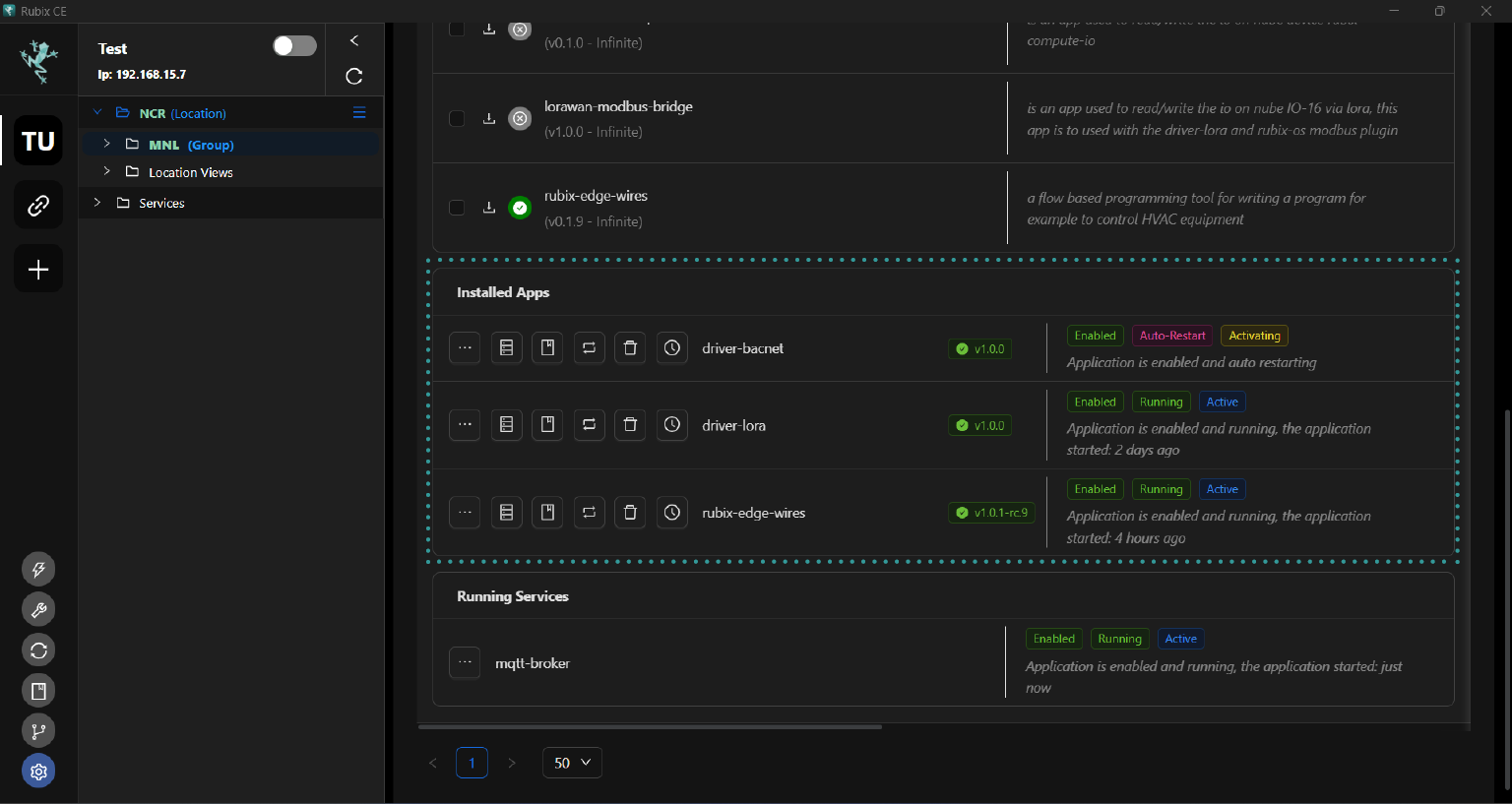Click the sync arrows sidebar icon
The width and height of the screenshot is (1512, 804).
pos(38,649)
